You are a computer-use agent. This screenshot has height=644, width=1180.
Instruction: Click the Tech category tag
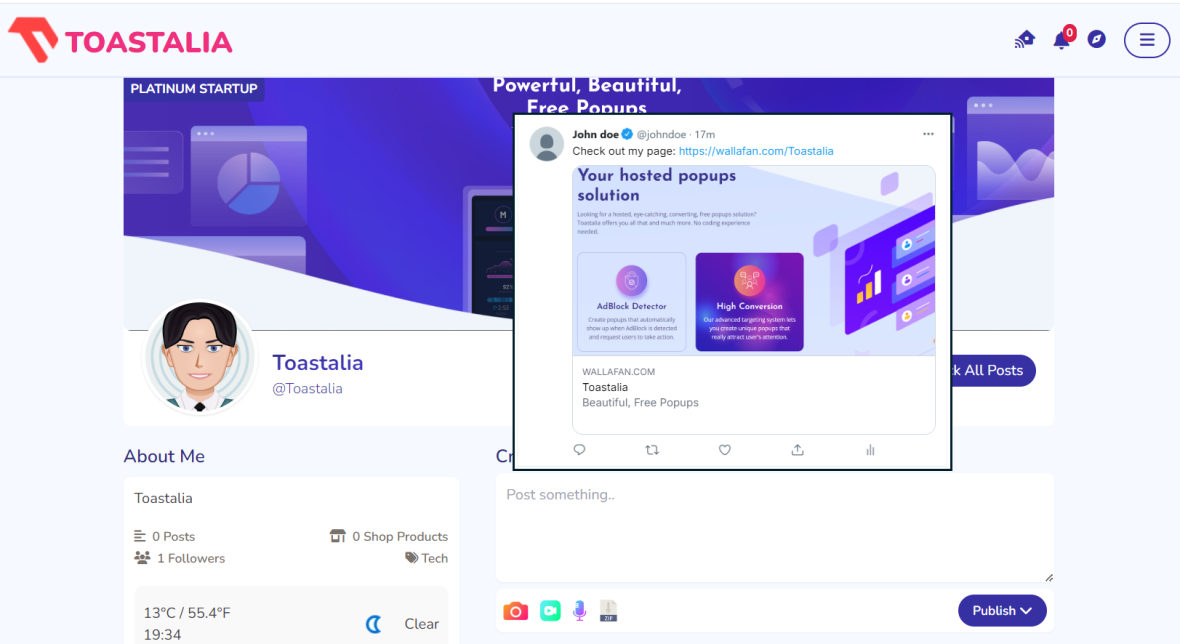click(x=427, y=558)
